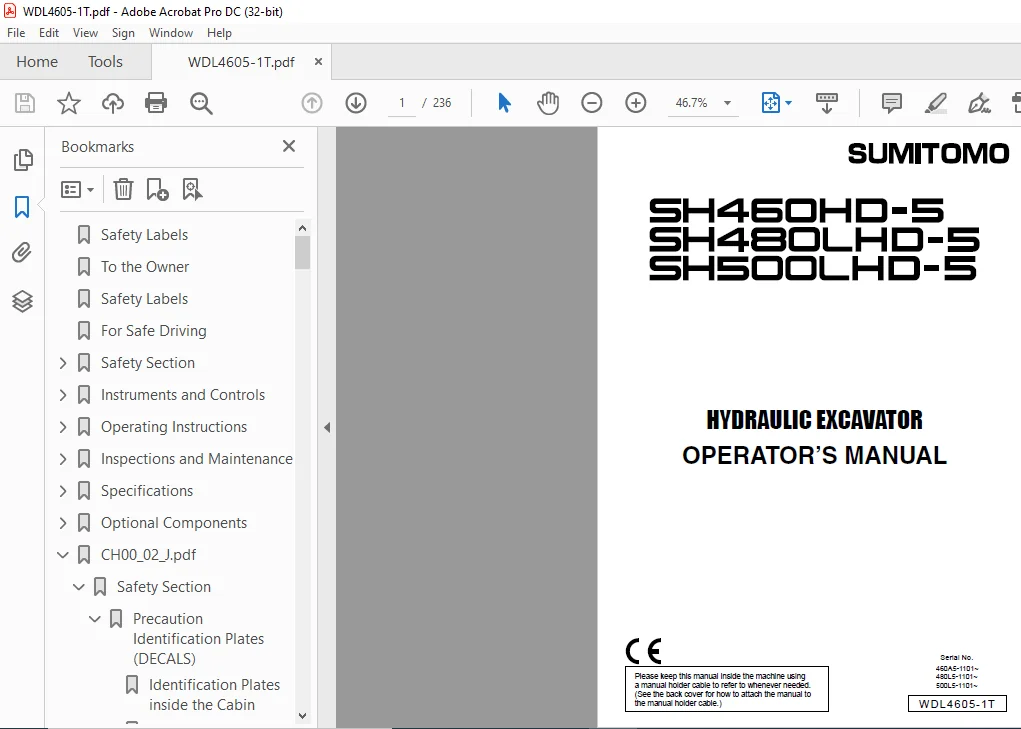Open the sign document pen tool
The height and width of the screenshot is (729, 1021).
pyautogui.click(x=979, y=103)
